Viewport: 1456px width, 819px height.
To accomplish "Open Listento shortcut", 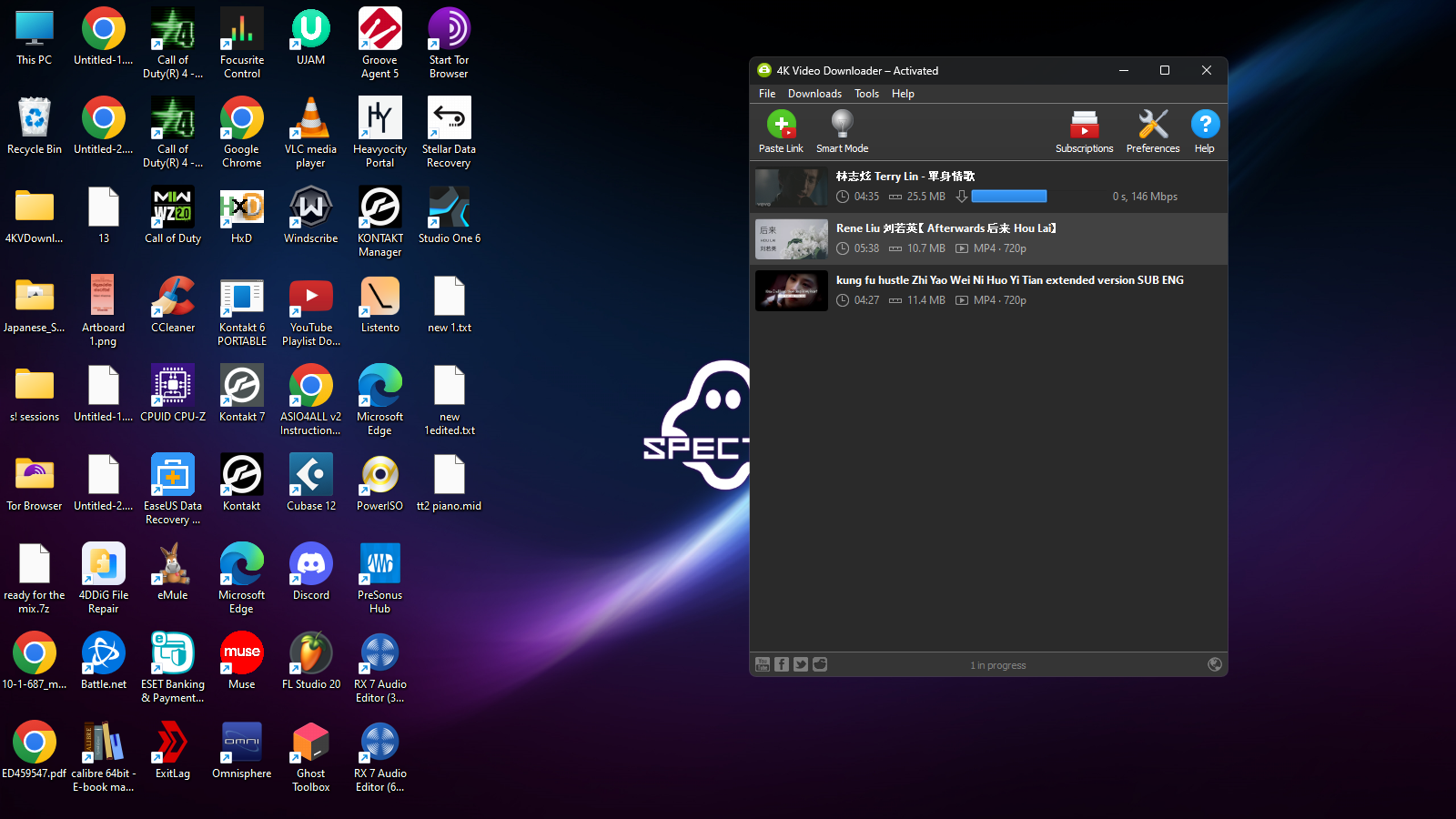I will pyautogui.click(x=380, y=306).
